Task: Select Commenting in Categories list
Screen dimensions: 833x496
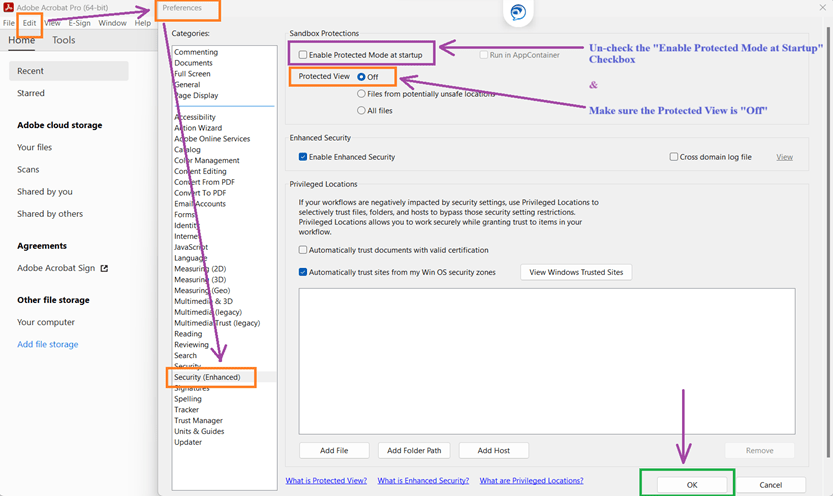Action: pyautogui.click(x=196, y=52)
